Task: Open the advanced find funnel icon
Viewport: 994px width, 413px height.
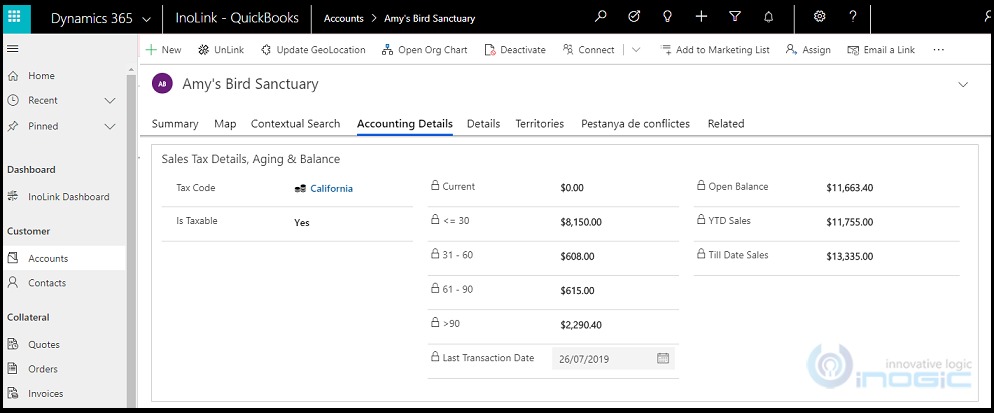Action: click(735, 17)
